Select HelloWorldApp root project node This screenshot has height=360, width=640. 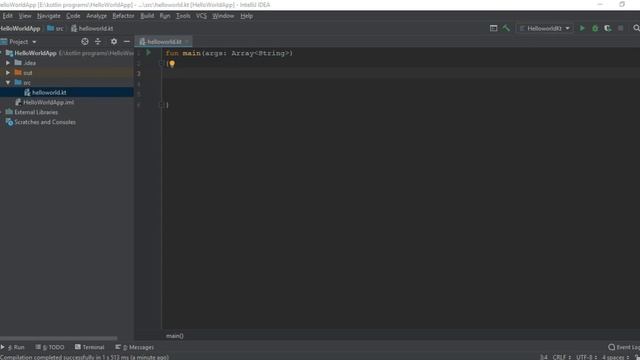coord(35,53)
